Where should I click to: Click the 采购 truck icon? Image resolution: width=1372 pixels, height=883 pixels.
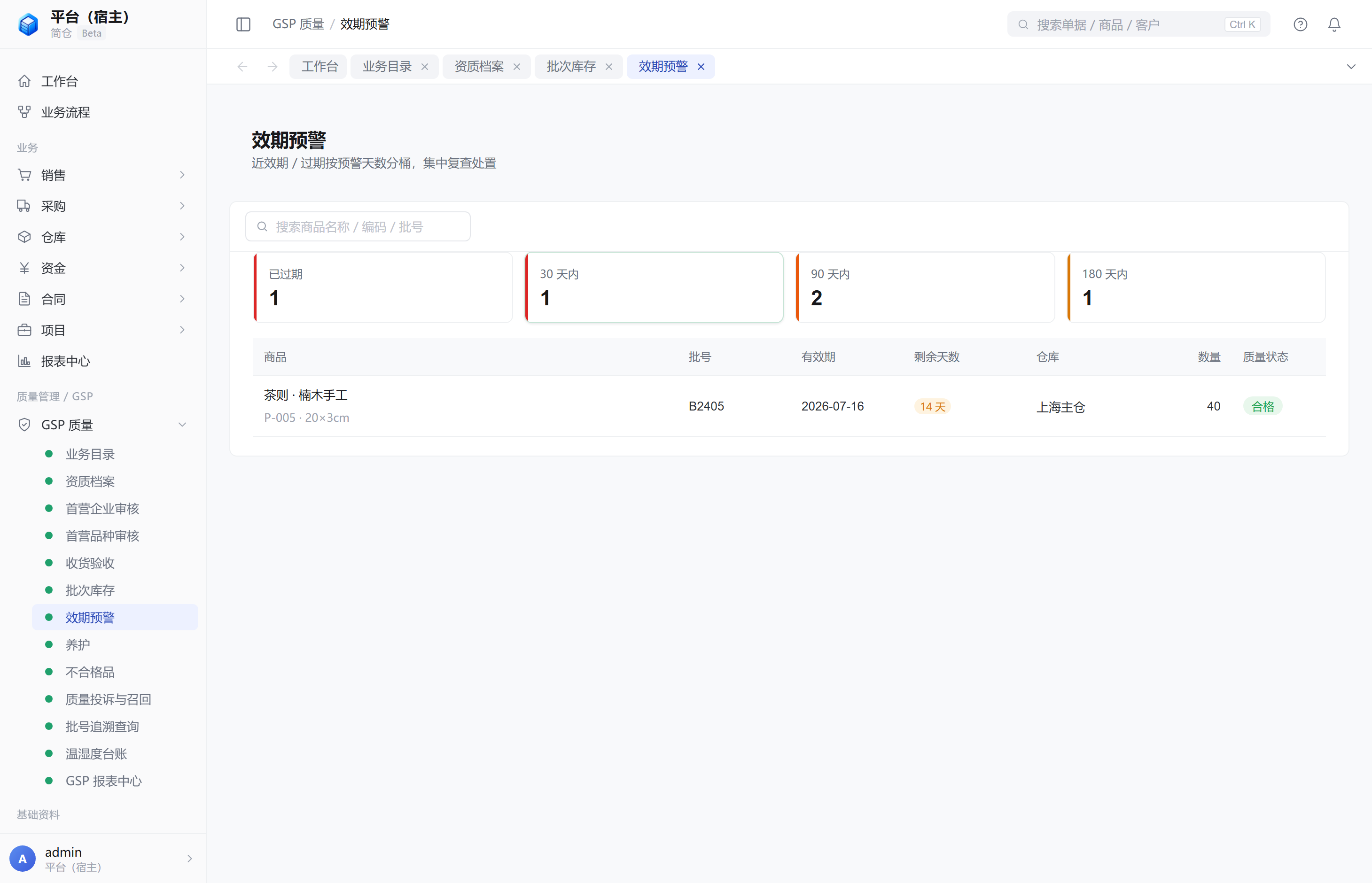click(x=24, y=206)
